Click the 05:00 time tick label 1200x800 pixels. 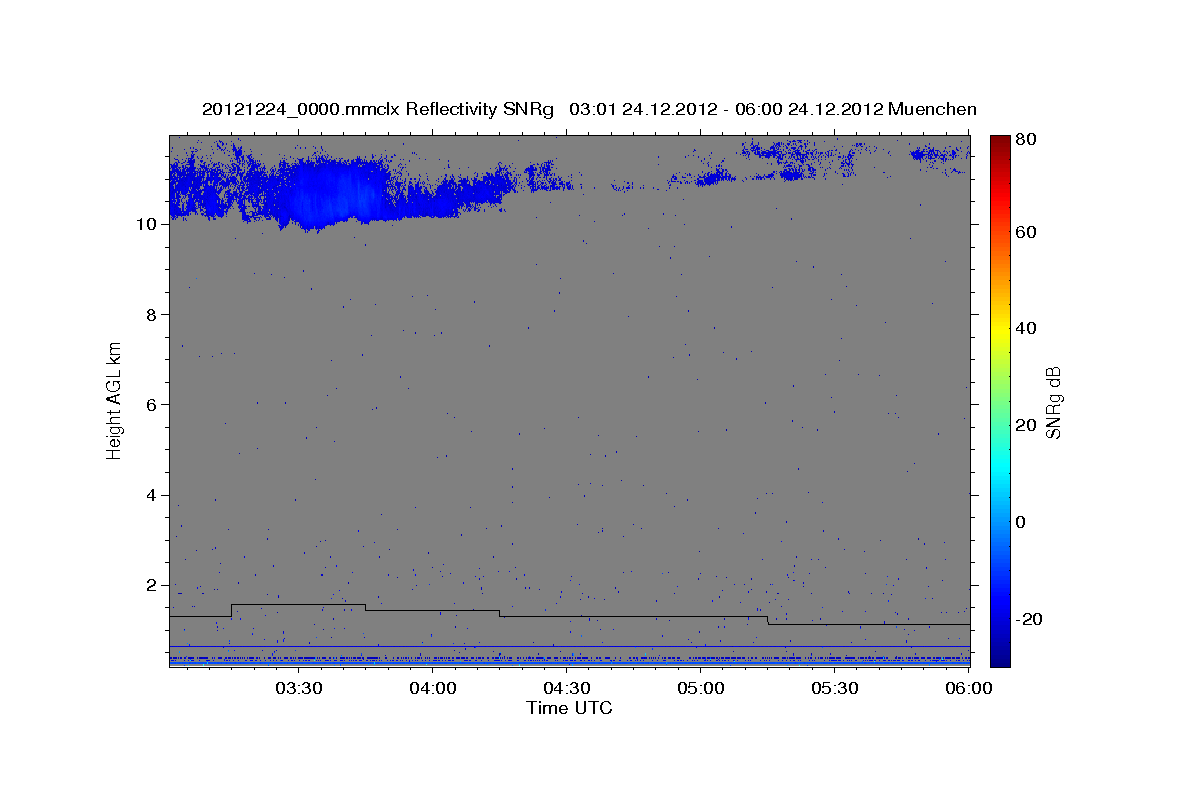(x=700, y=689)
